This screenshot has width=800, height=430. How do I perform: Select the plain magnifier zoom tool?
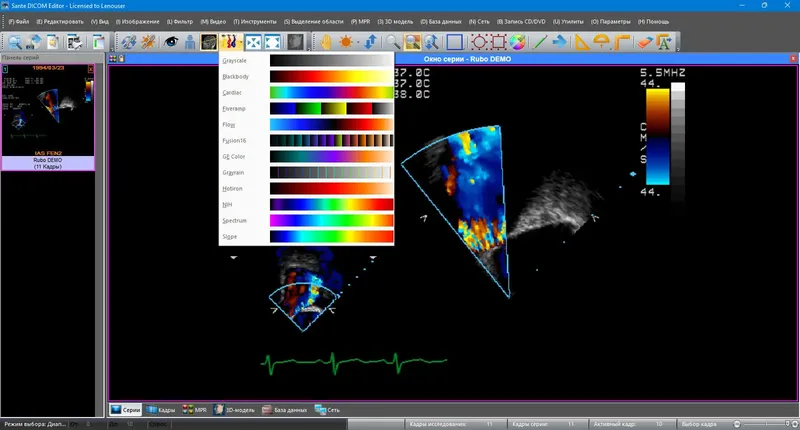click(x=392, y=42)
